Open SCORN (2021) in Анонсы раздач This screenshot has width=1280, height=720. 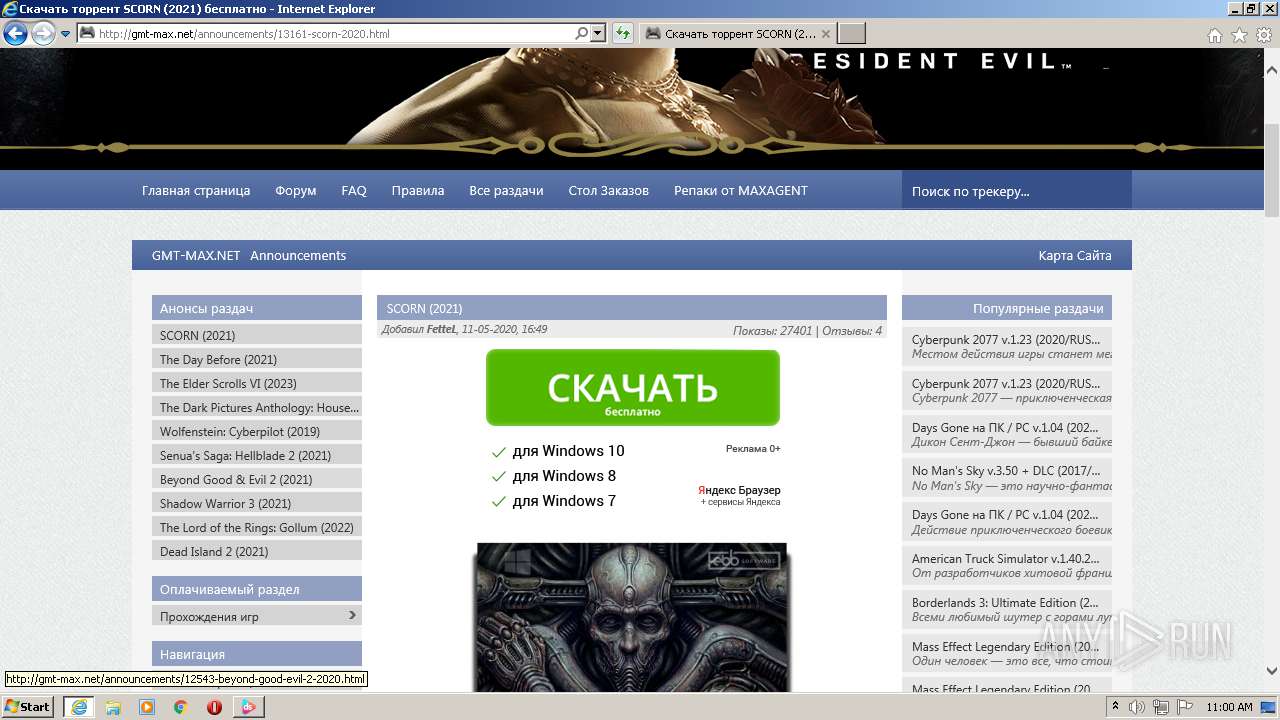click(257, 335)
